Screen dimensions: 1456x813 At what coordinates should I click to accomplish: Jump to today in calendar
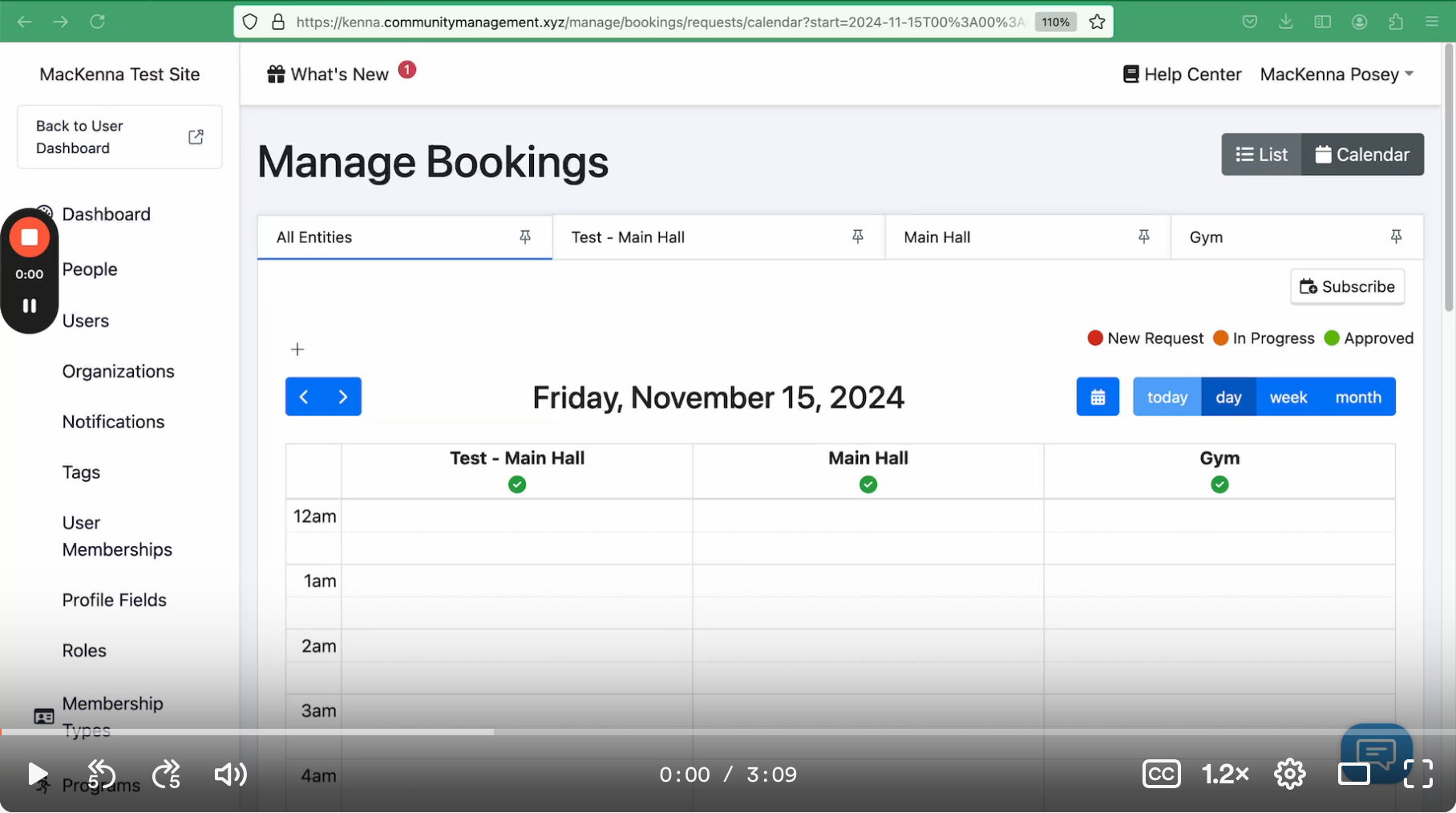[1167, 397]
